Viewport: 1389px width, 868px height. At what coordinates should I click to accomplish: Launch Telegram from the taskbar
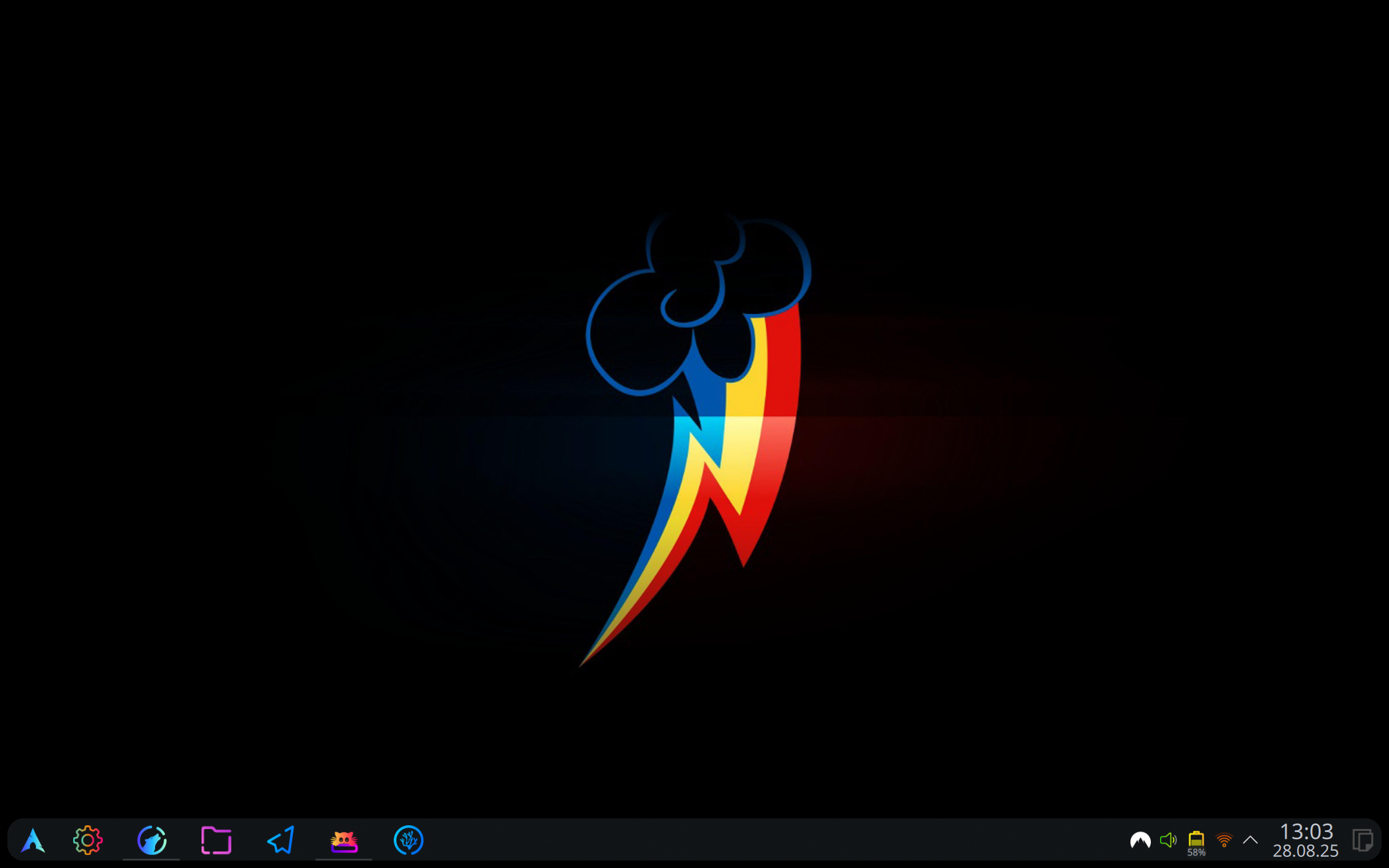click(280, 841)
